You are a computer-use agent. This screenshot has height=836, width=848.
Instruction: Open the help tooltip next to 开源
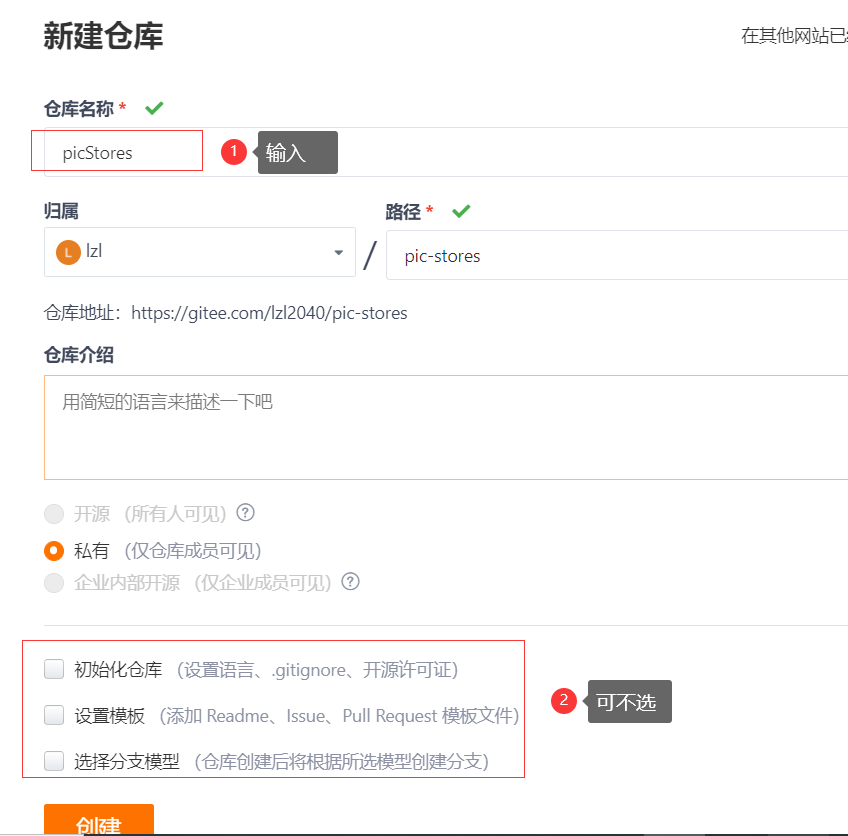(245, 513)
